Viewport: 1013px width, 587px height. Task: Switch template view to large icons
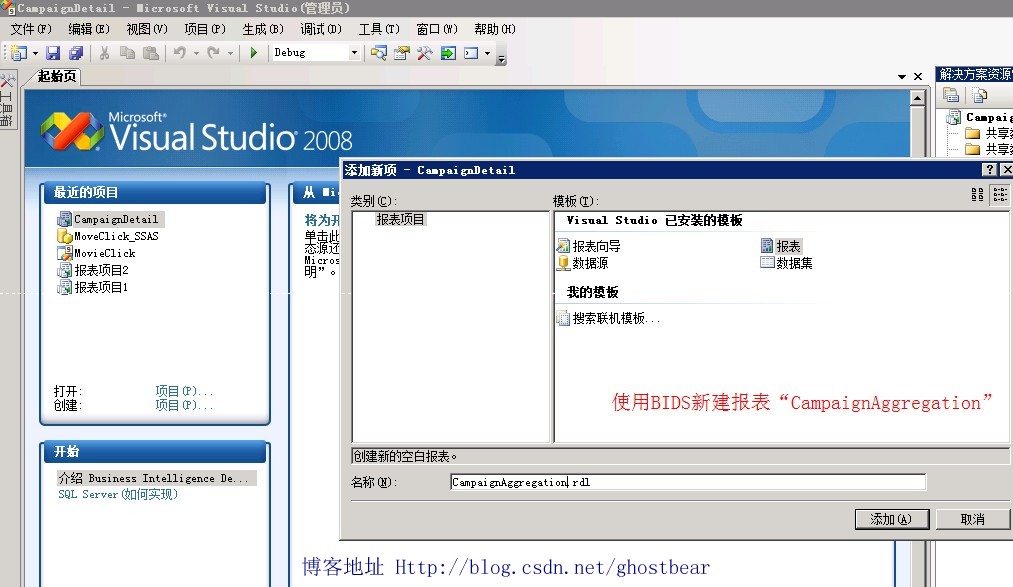(x=977, y=195)
